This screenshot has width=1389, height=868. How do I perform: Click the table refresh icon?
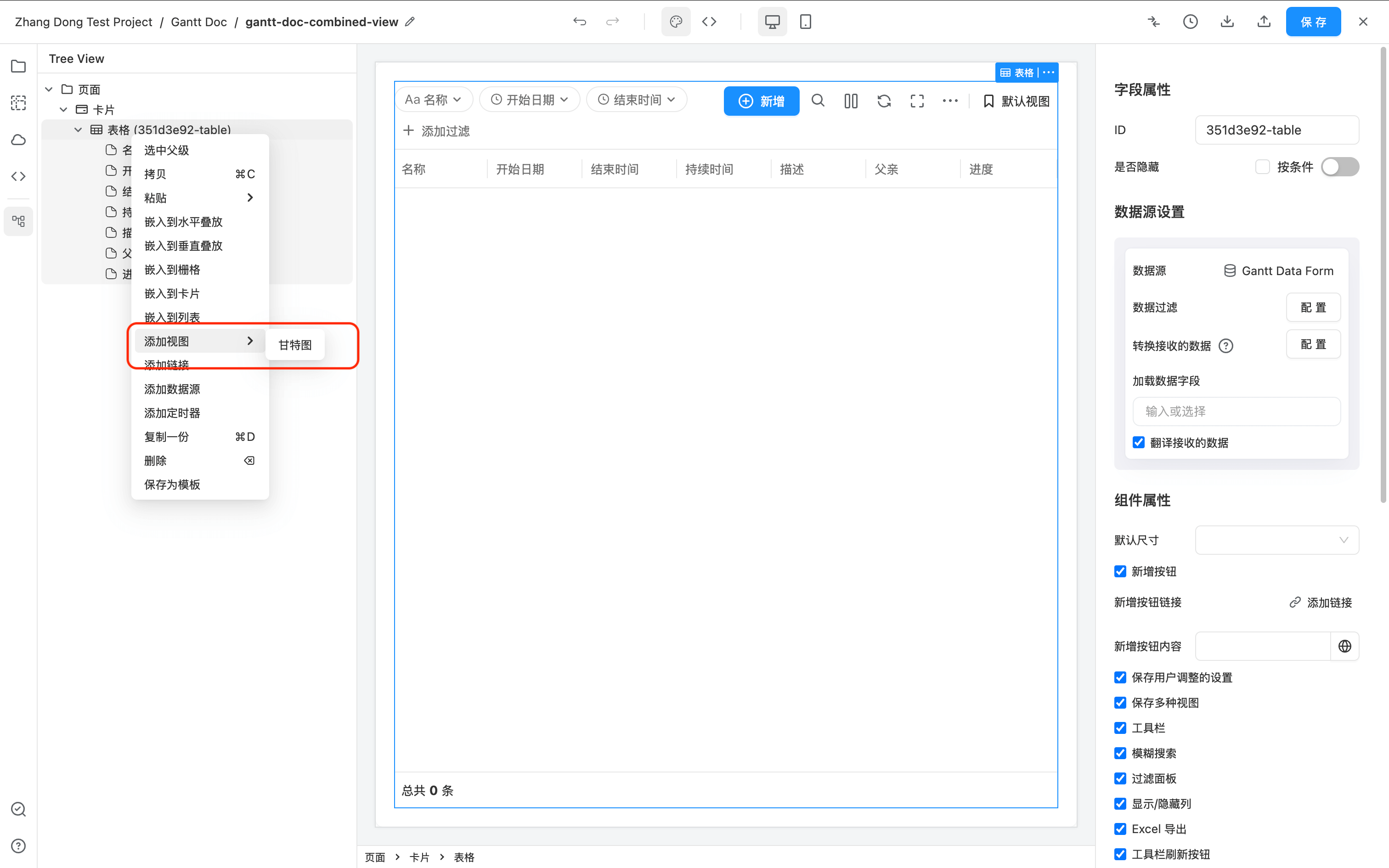884,101
